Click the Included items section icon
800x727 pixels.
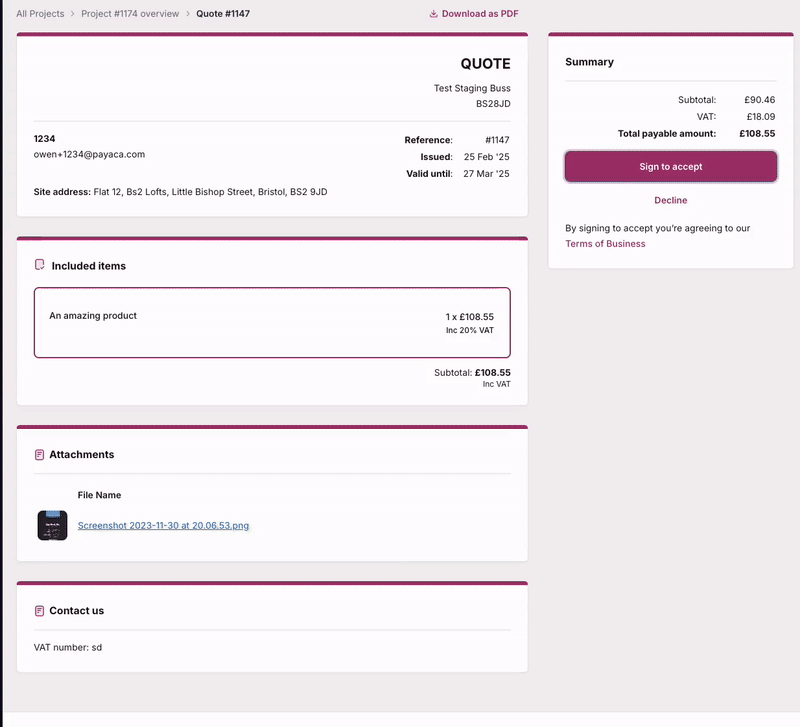click(40, 266)
